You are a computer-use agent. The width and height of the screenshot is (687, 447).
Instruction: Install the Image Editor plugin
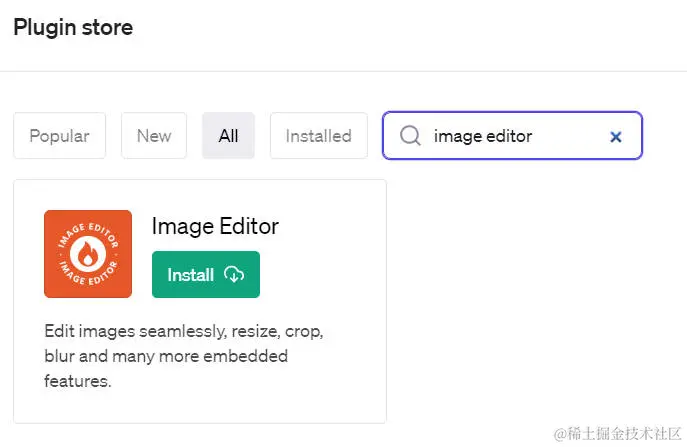click(x=205, y=274)
